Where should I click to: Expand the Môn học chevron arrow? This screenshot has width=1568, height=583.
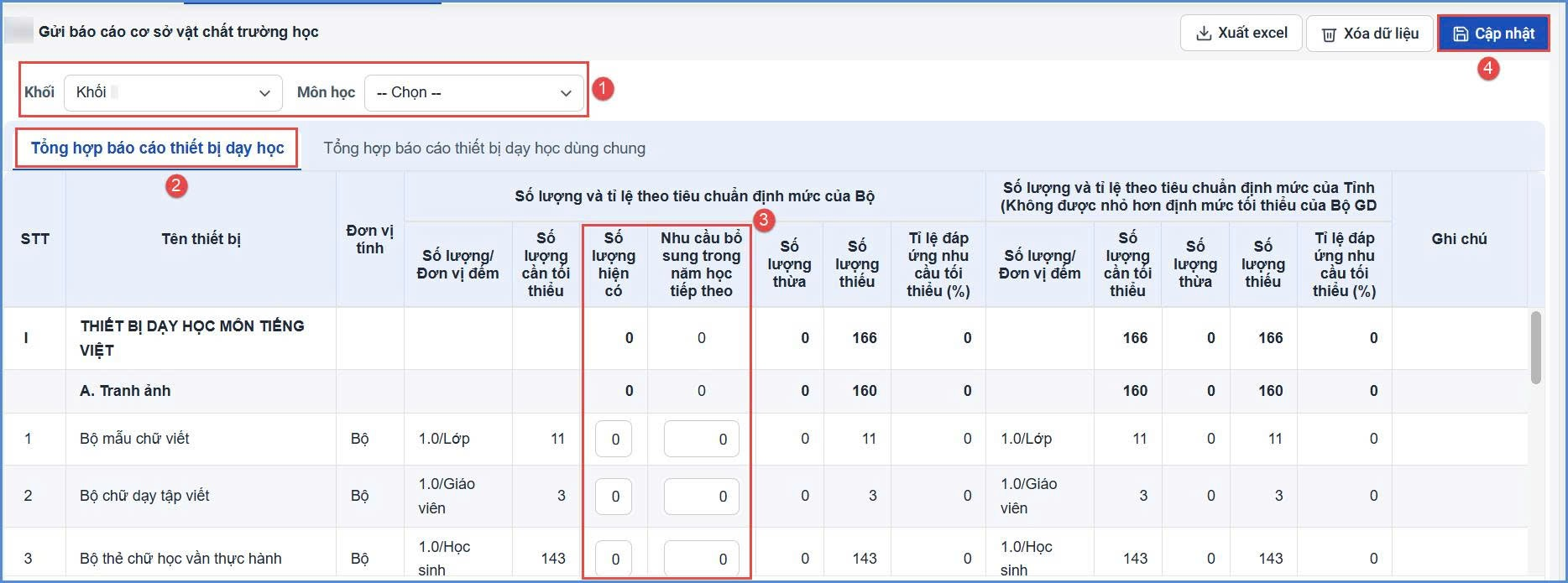[566, 93]
